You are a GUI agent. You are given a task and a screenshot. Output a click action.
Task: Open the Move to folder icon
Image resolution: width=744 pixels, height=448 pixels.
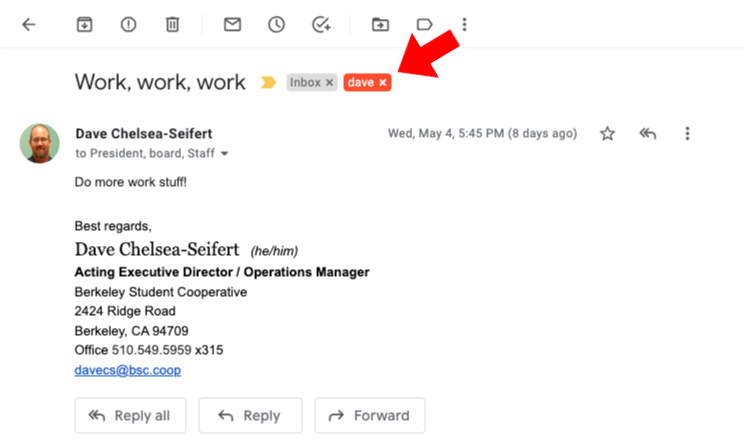pyautogui.click(x=380, y=24)
